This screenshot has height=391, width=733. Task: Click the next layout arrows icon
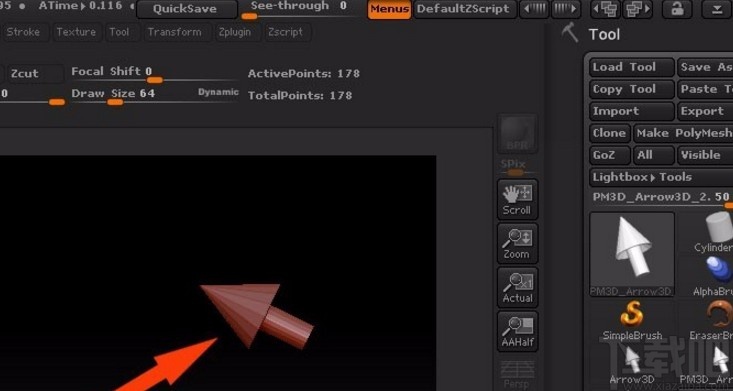566,9
